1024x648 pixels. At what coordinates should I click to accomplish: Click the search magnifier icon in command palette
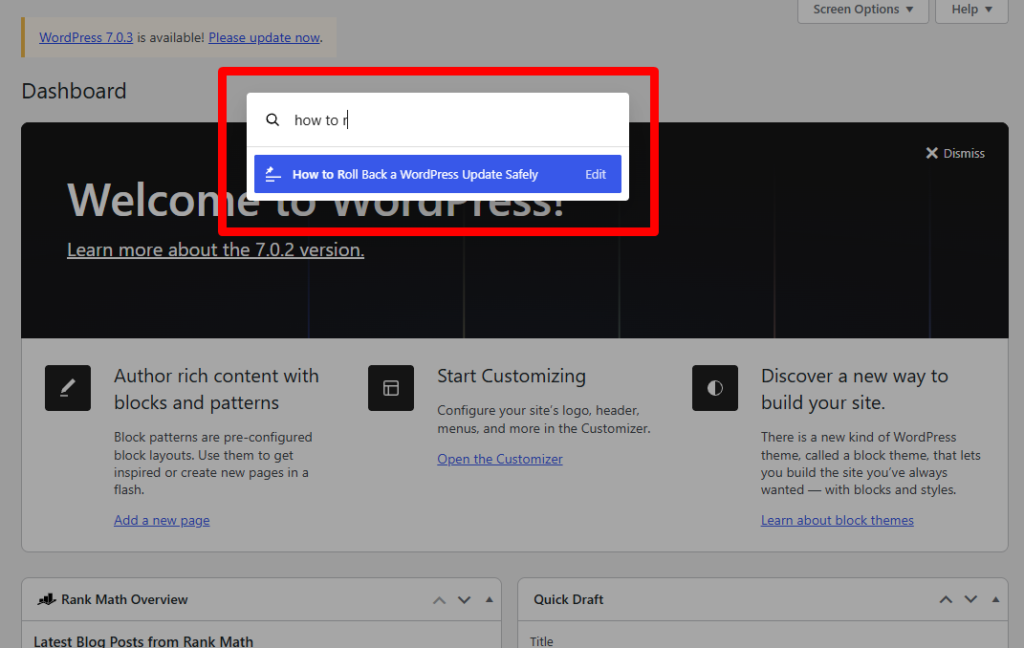coord(272,120)
